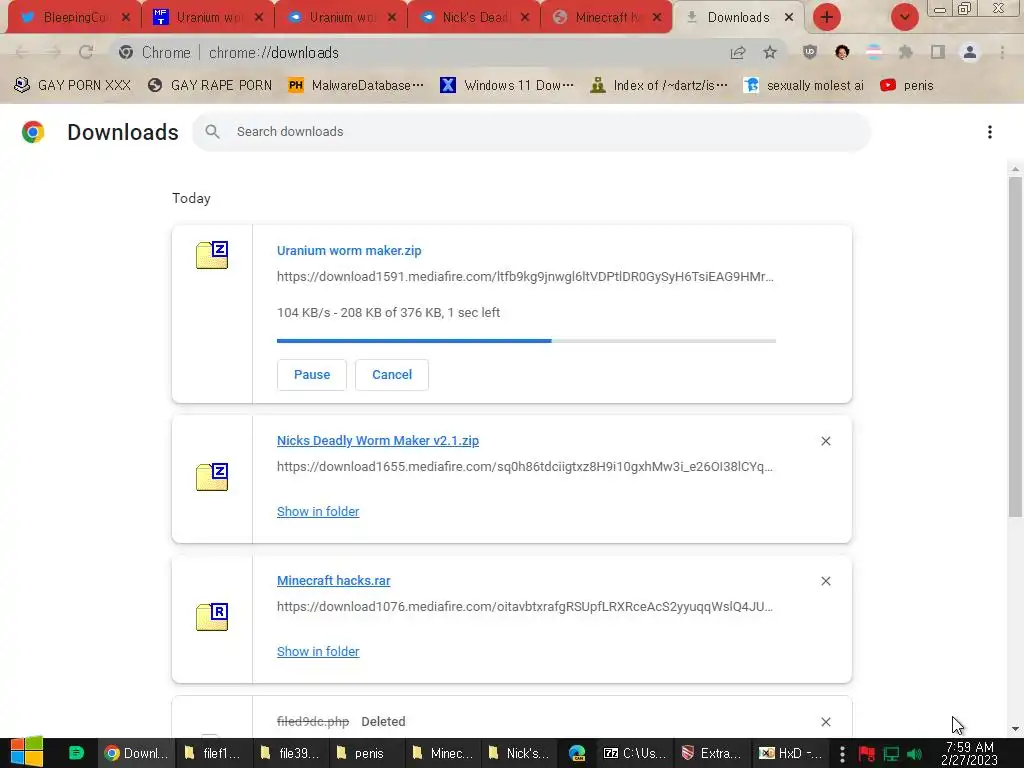The width and height of the screenshot is (1024, 768).
Task: Click the Chrome logo beside Downloads
Action: pyautogui.click(x=33, y=132)
